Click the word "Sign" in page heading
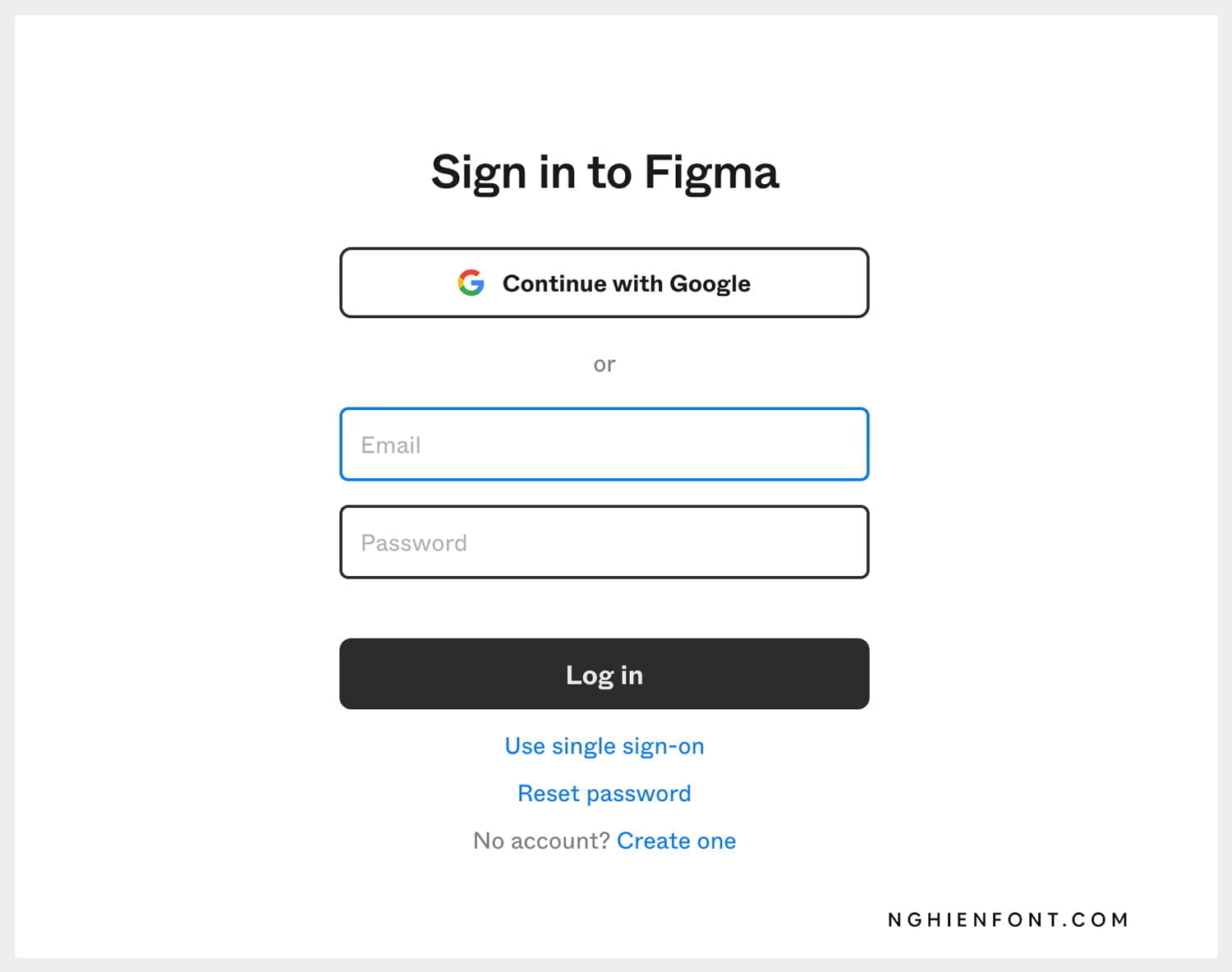Image resolution: width=1232 pixels, height=972 pixels. coord(478,173)
